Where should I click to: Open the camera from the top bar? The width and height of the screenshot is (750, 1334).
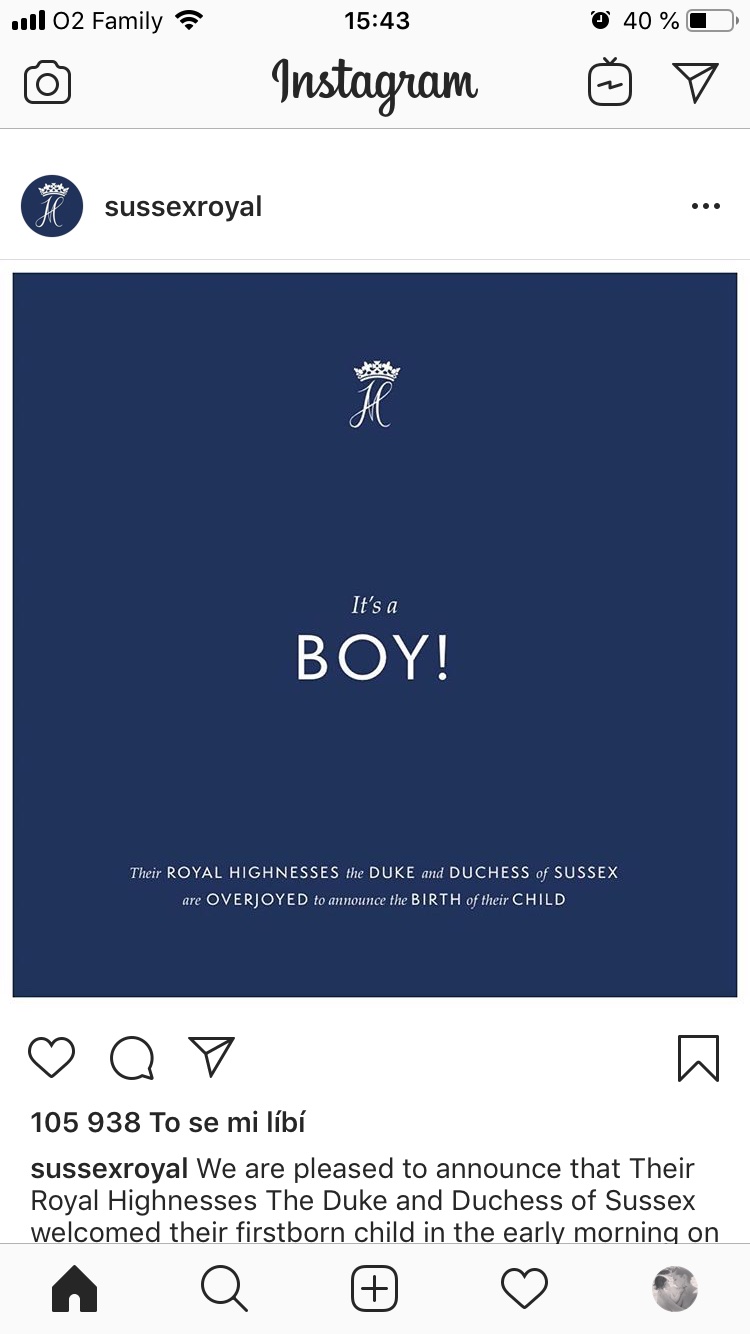[47, 83]
